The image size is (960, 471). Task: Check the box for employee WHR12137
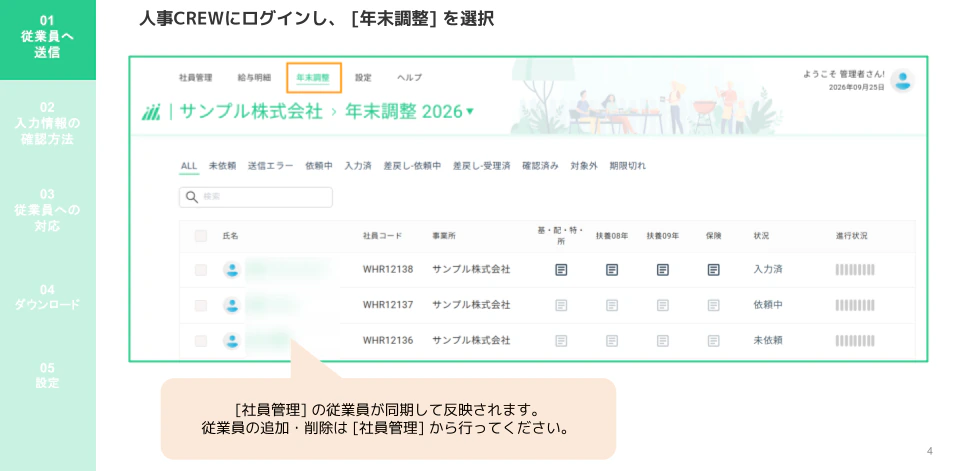point(201,305)
